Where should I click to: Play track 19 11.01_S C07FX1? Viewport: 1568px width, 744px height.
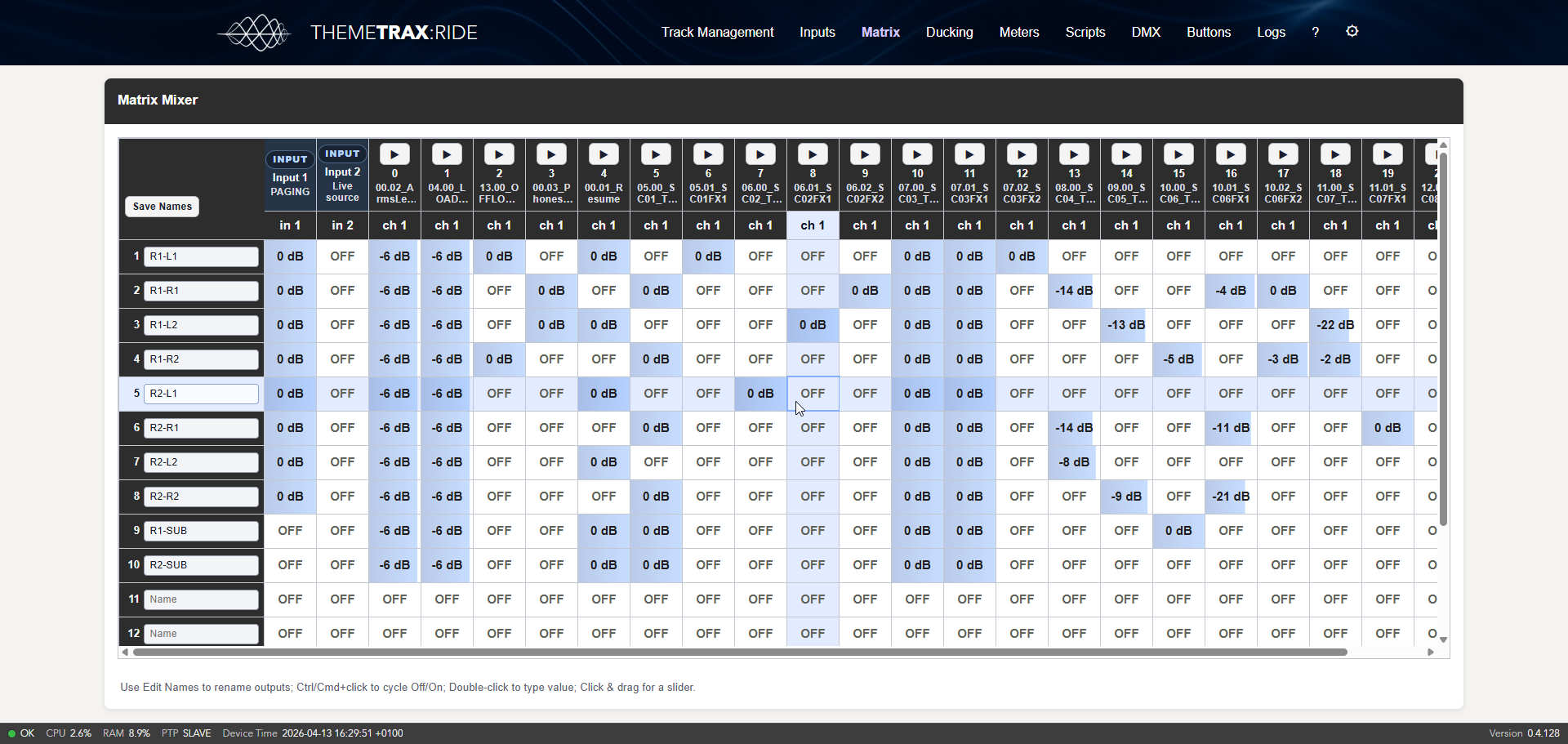[1388, 154]
